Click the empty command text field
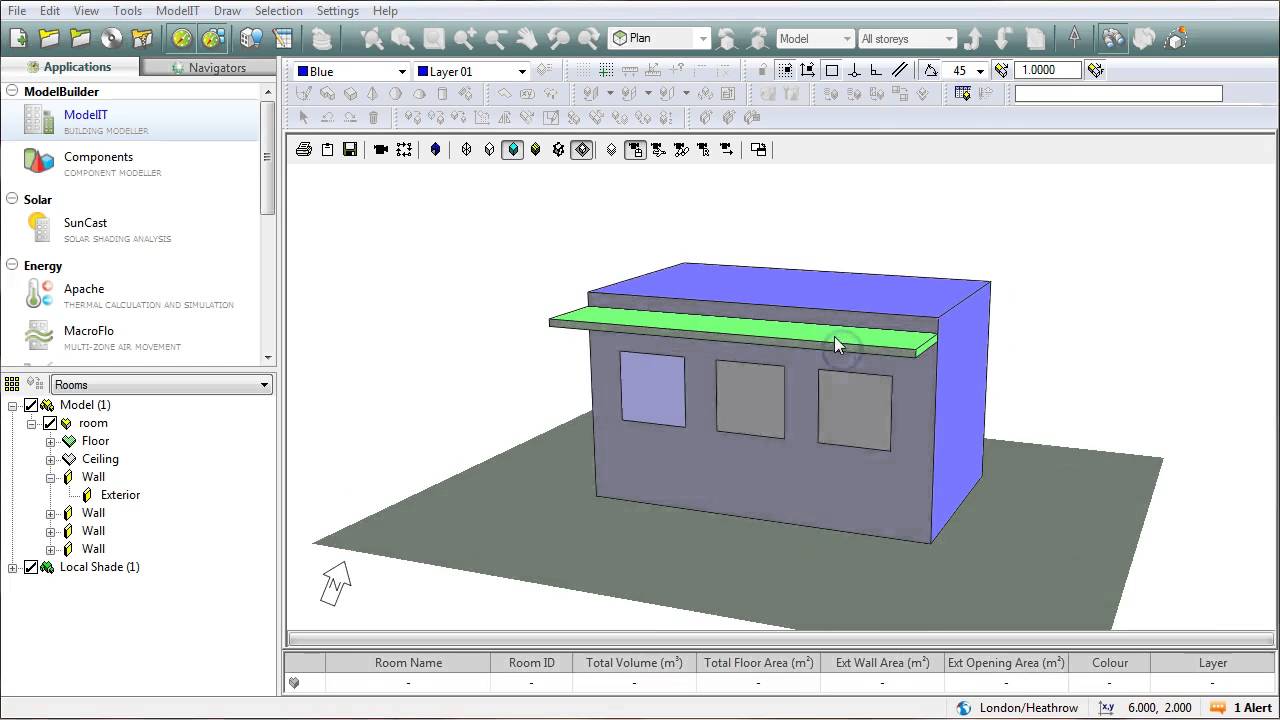Screen dimensions: 1280x720 point(1118,93)
